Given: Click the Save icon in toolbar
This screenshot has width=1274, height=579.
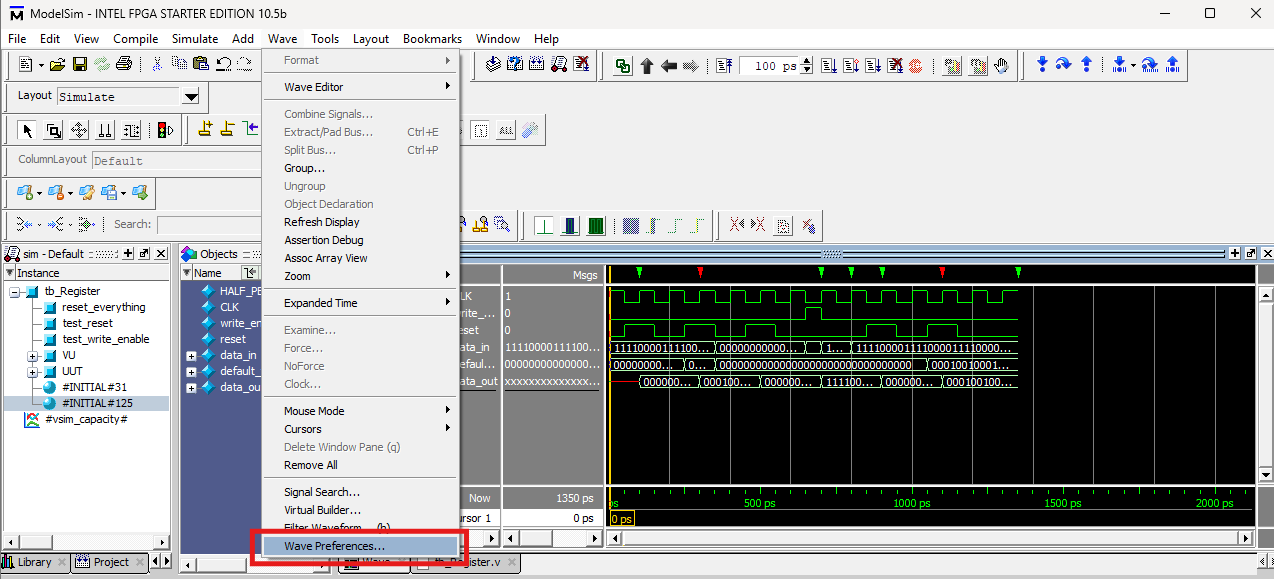Looking at the screenshot, I should coord(79,65).
